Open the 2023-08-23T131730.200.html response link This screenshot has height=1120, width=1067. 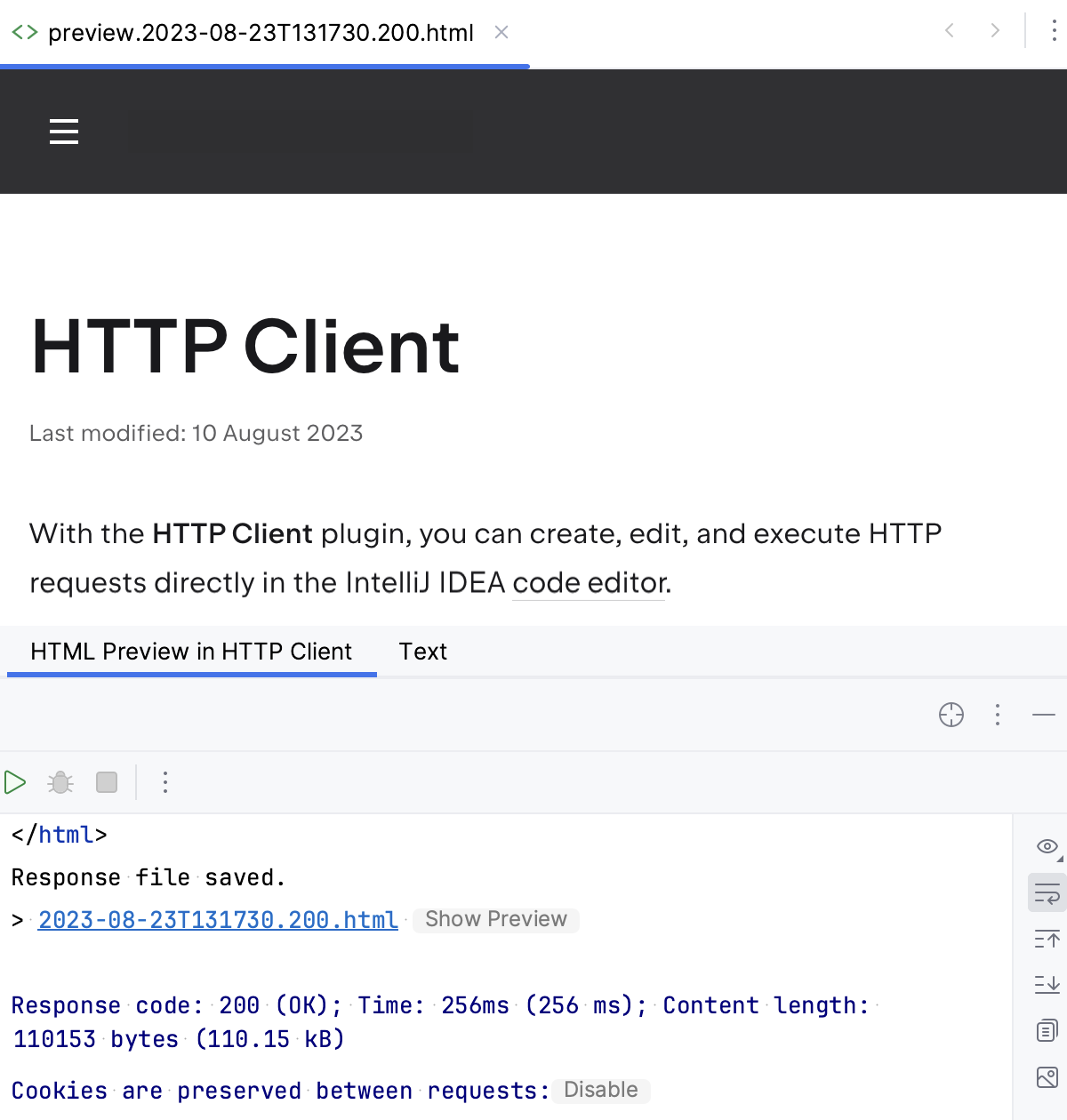[x=217, y=920]
